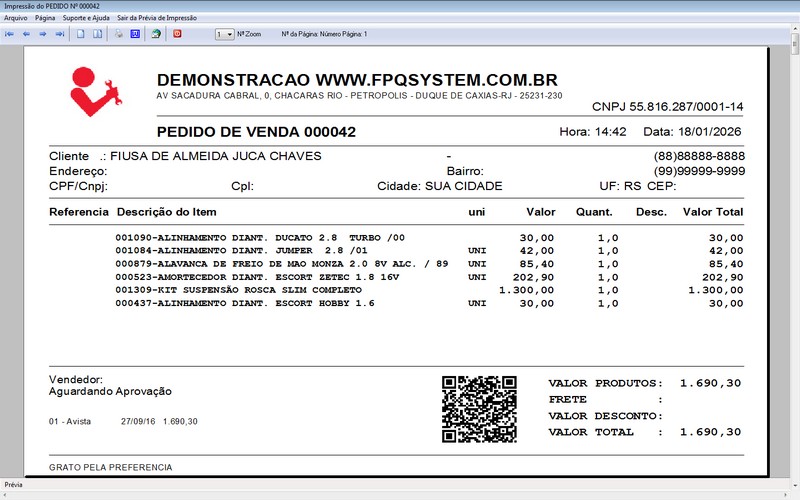Image resolution: width=800 pixels, height=500 pixels.
Task: Click the 202,90 total value cell
Action: 723,278
